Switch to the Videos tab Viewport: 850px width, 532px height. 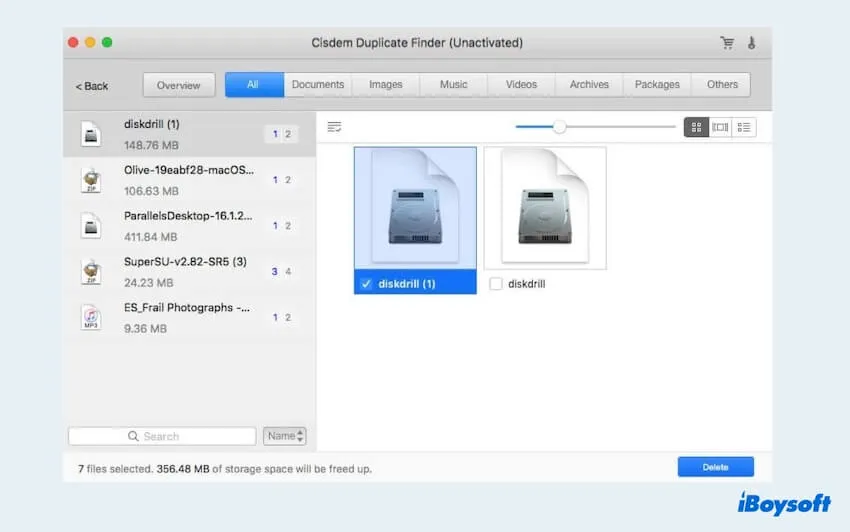tap(521, 85)
